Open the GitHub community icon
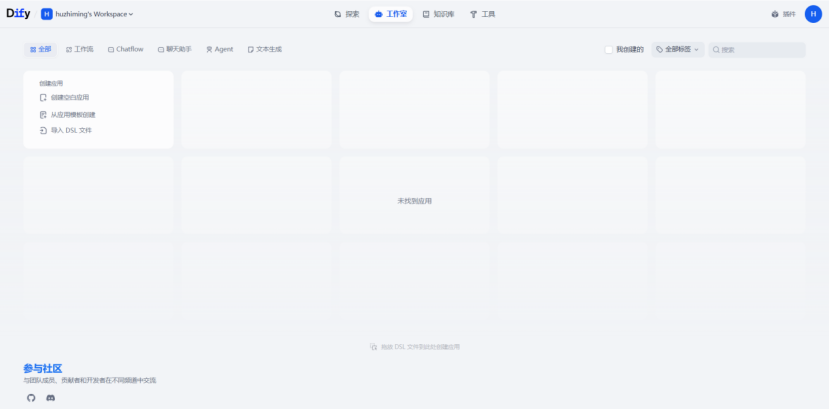This screenshot has height=410, width=830. click(x=31, y=398)
